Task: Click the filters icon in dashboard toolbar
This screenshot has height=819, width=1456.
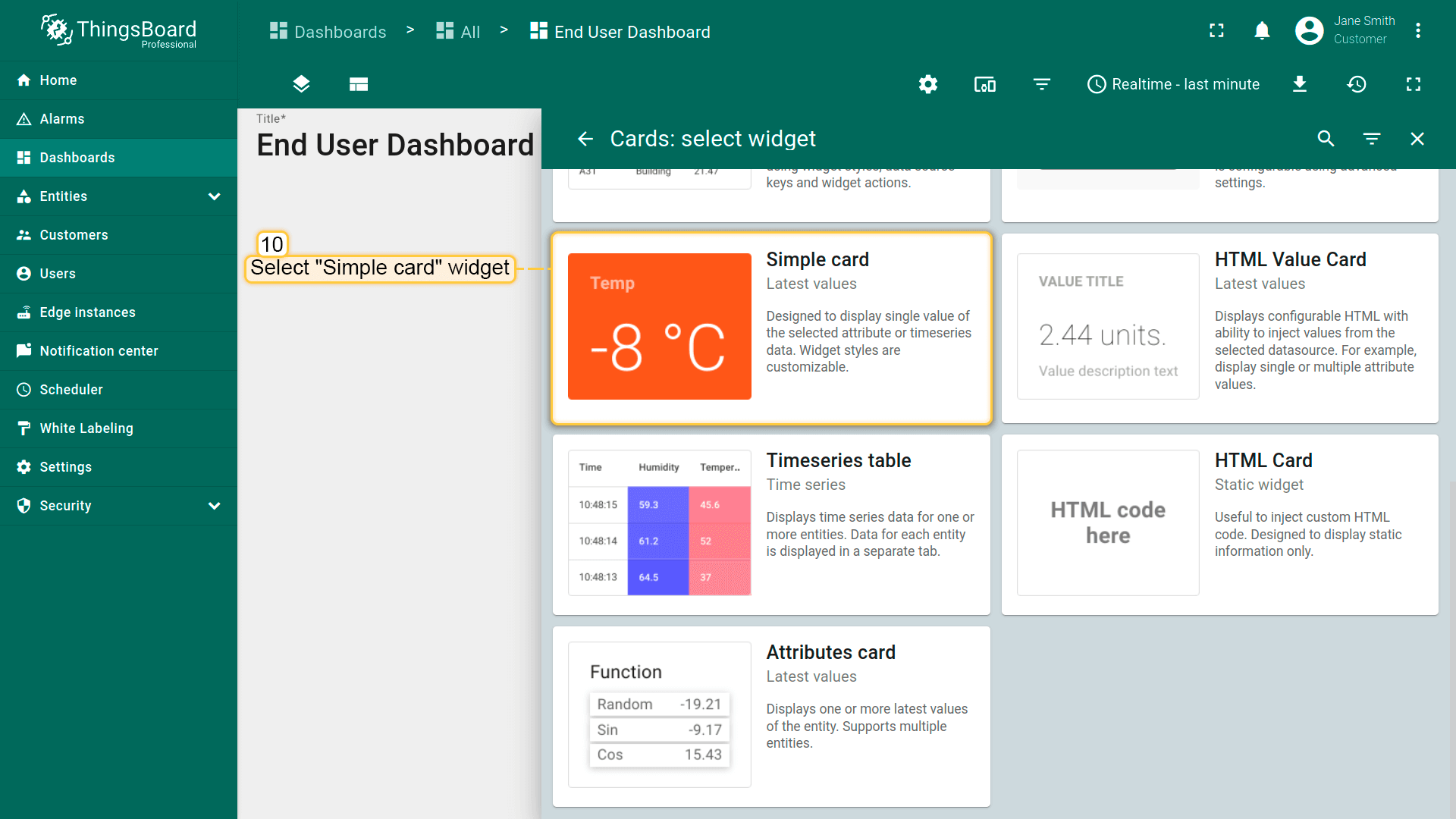Action: pyautogui.click(x=1041, y=84)
